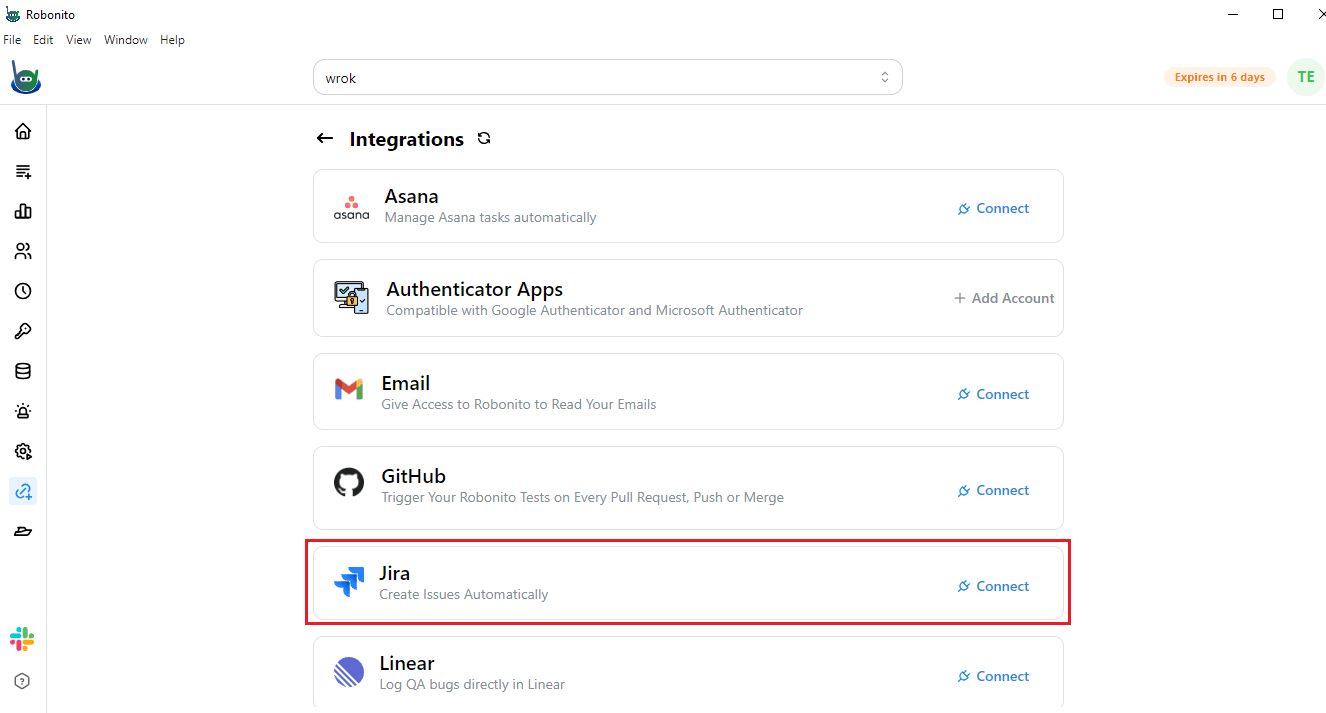Image resolution: width=1326 pixels, height=713 pixels.
Task: Connect the Email integration
Action: click(993, 394)
